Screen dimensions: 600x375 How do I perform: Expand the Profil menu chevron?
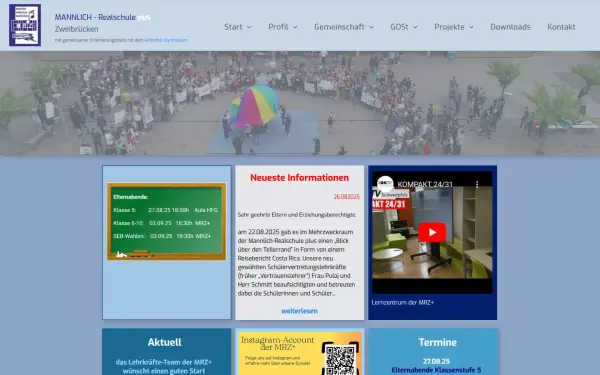[x=295, y=27]
